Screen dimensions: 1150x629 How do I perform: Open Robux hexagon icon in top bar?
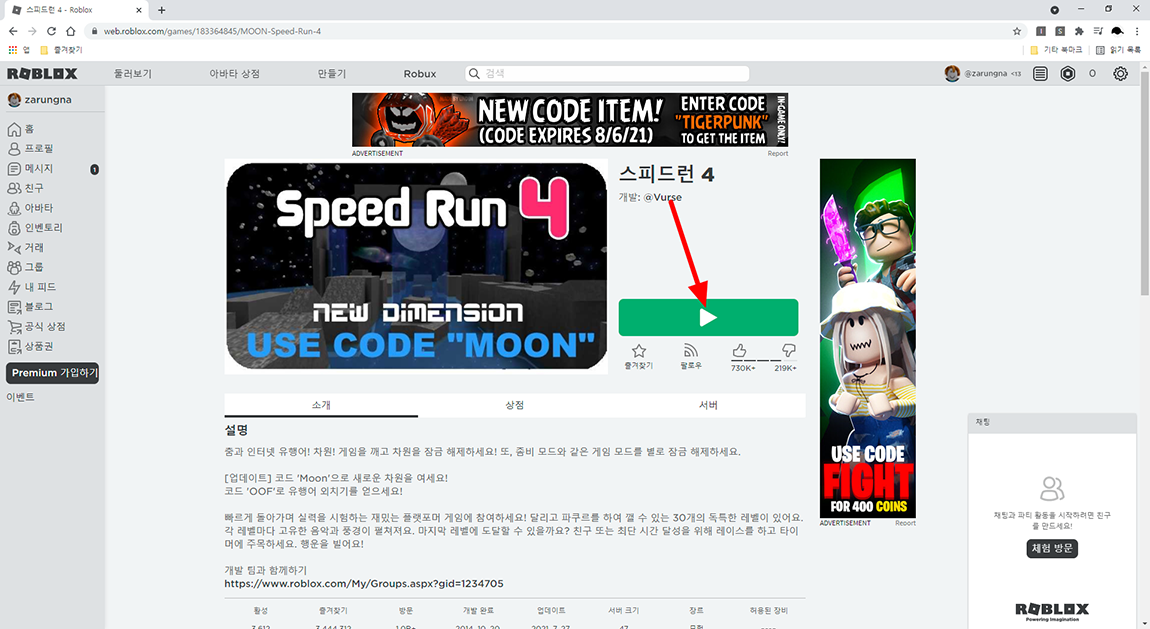click(1068, 73)
